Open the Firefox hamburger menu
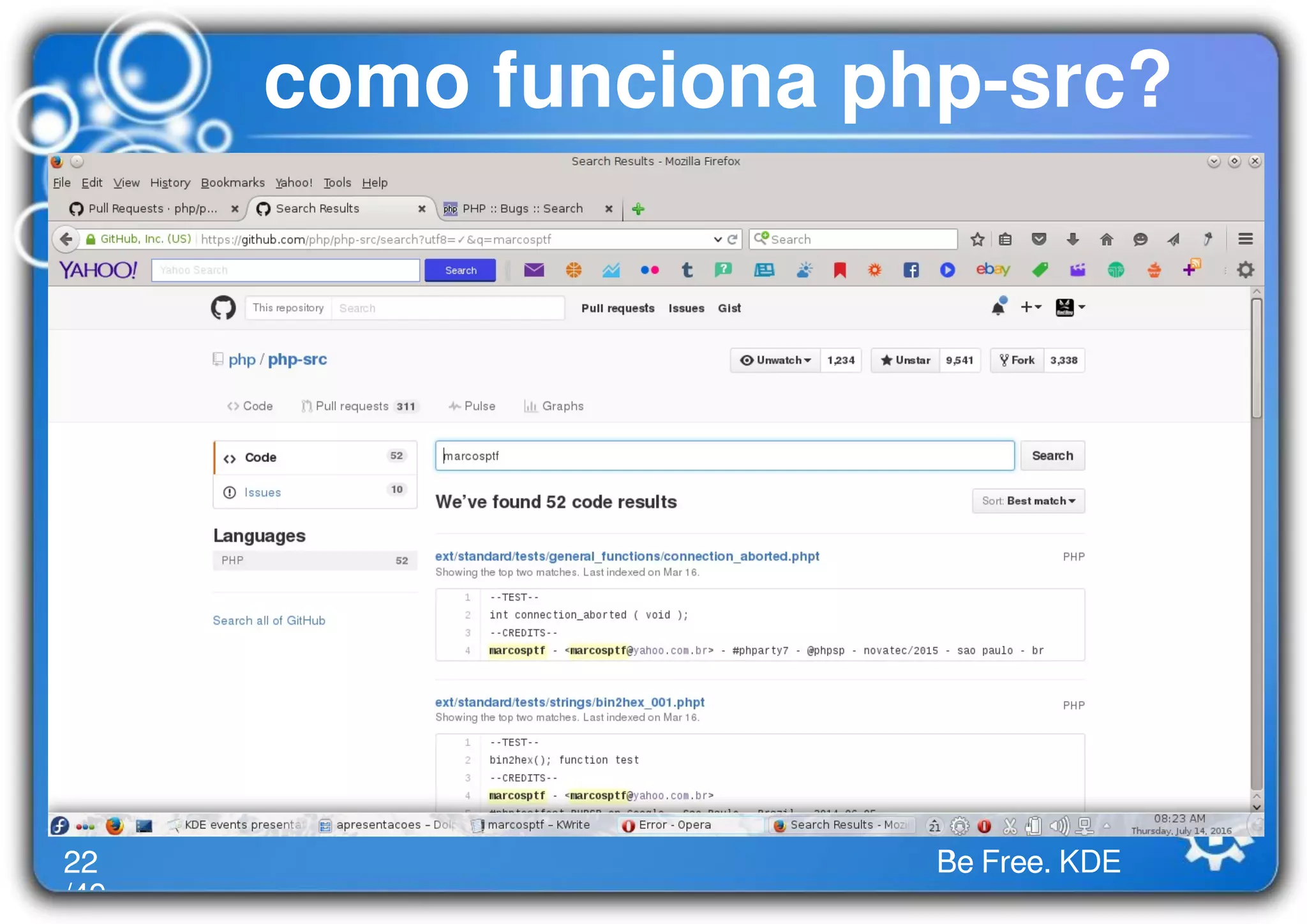Image resolution: width=1307 pixels, height=924 pixels. tap(1246, 239)
